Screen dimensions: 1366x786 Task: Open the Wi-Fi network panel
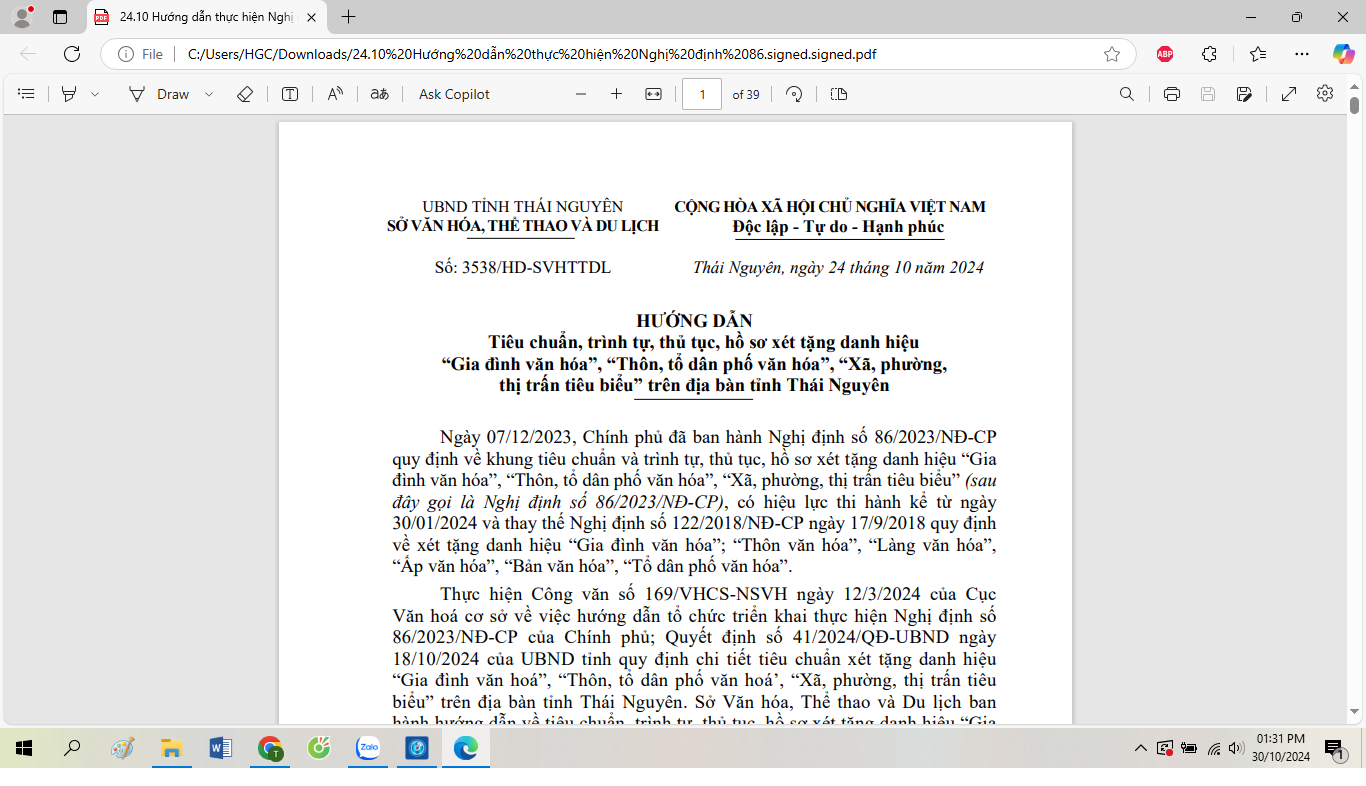click(x=1213, y=748)
